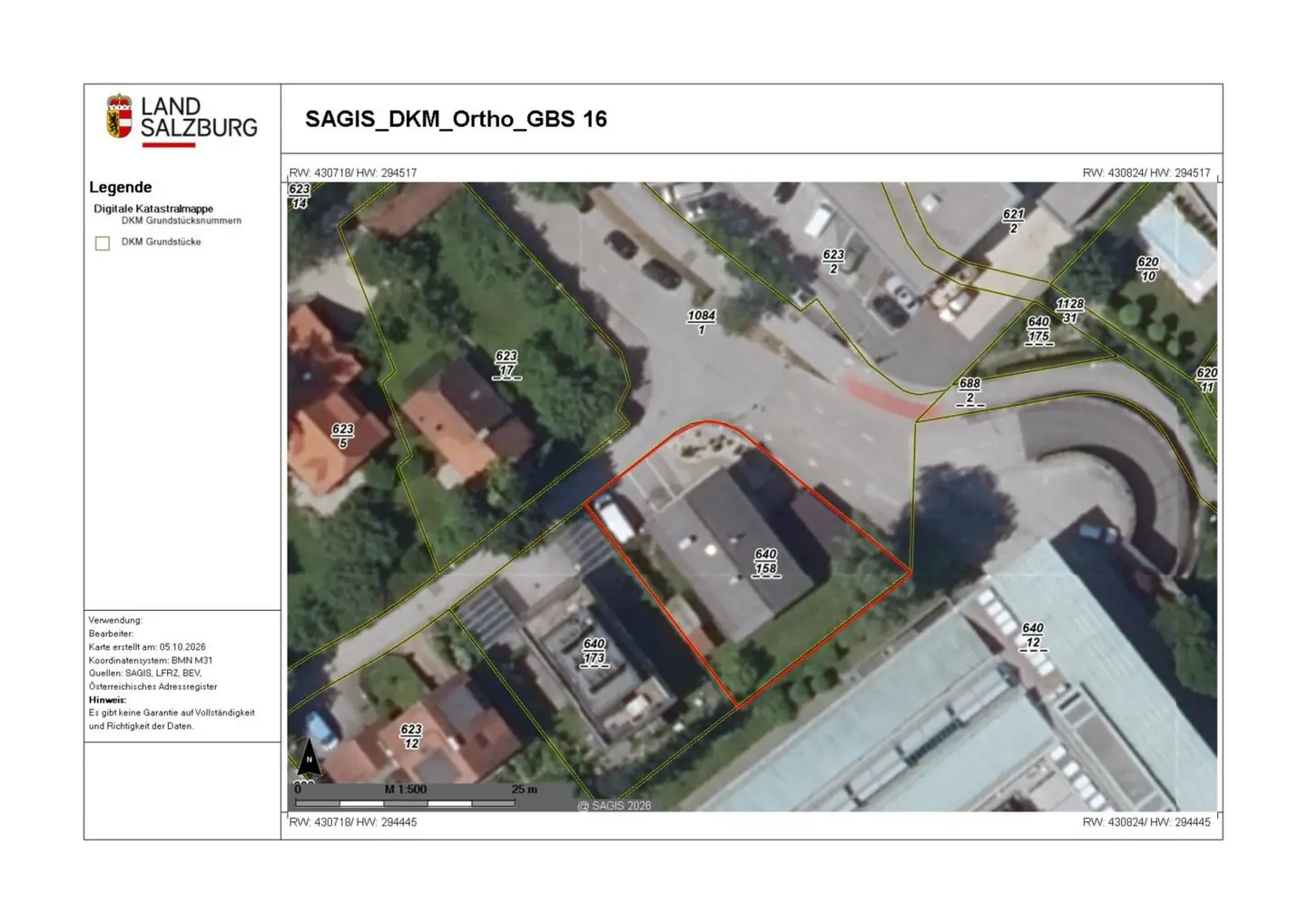1307x924 pixels.
Task: Click the Legende heading
Action: pos(121,187)
